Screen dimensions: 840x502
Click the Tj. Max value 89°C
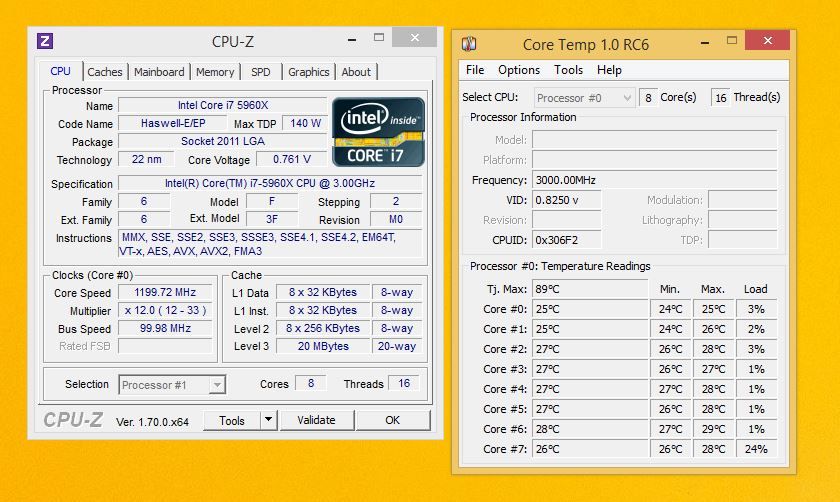590,289
